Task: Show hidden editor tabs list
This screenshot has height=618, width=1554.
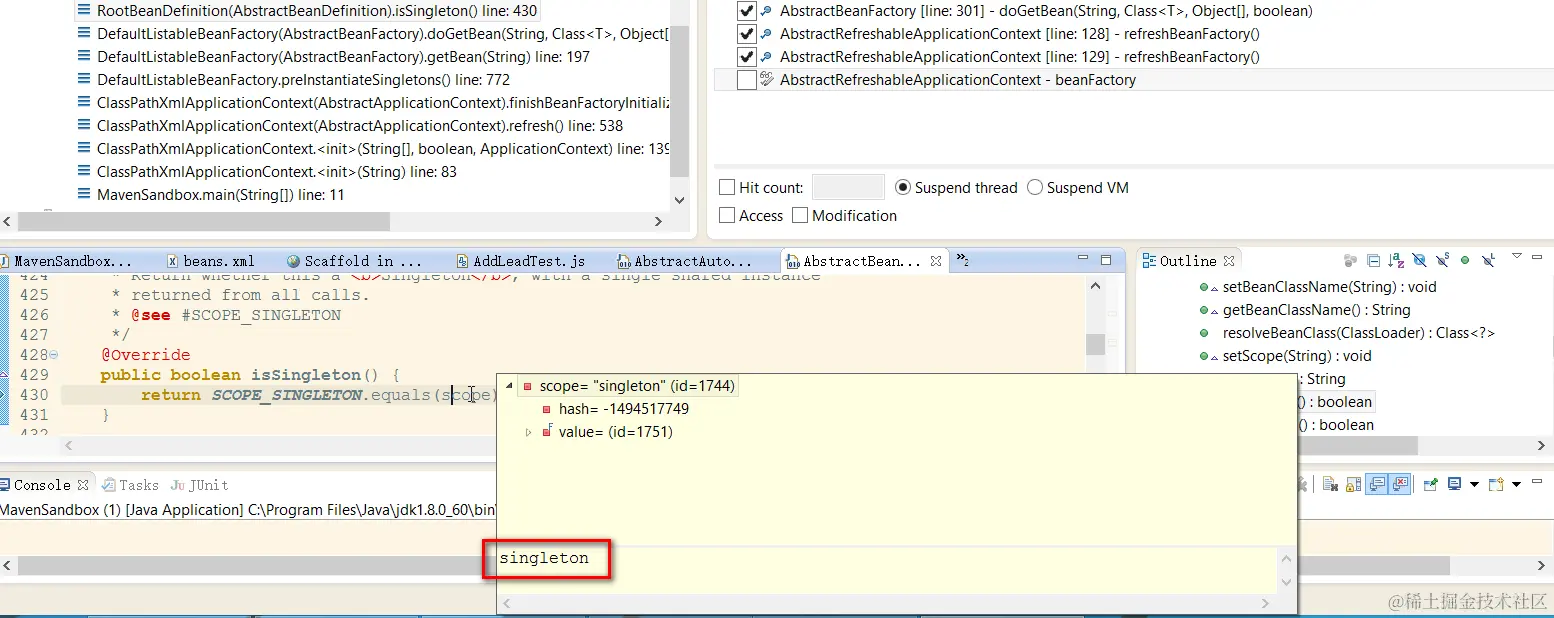Action: (x=963, y=260)
